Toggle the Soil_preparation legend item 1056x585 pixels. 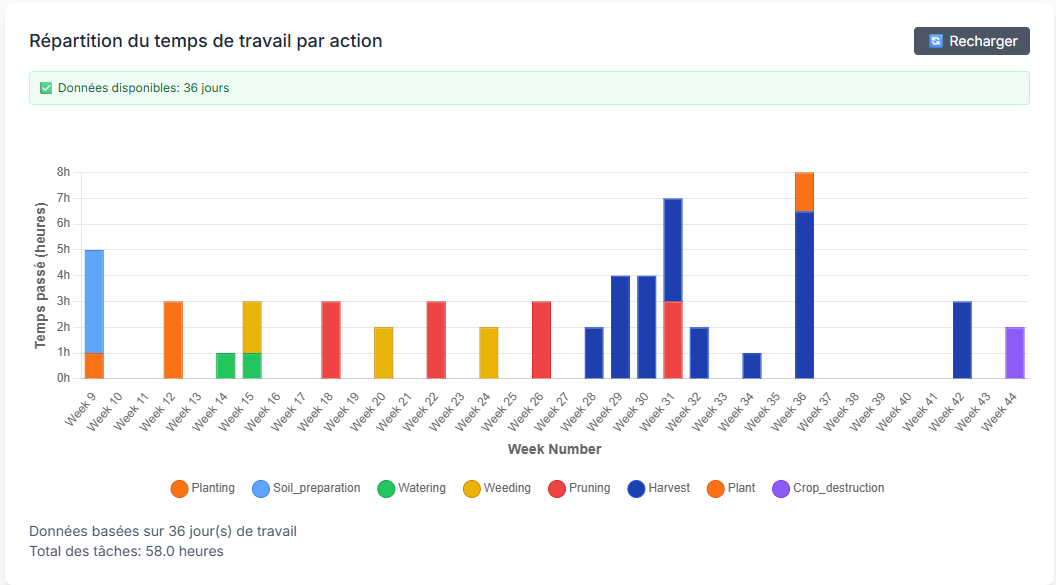pyautogui.click(x=306, y=488)
